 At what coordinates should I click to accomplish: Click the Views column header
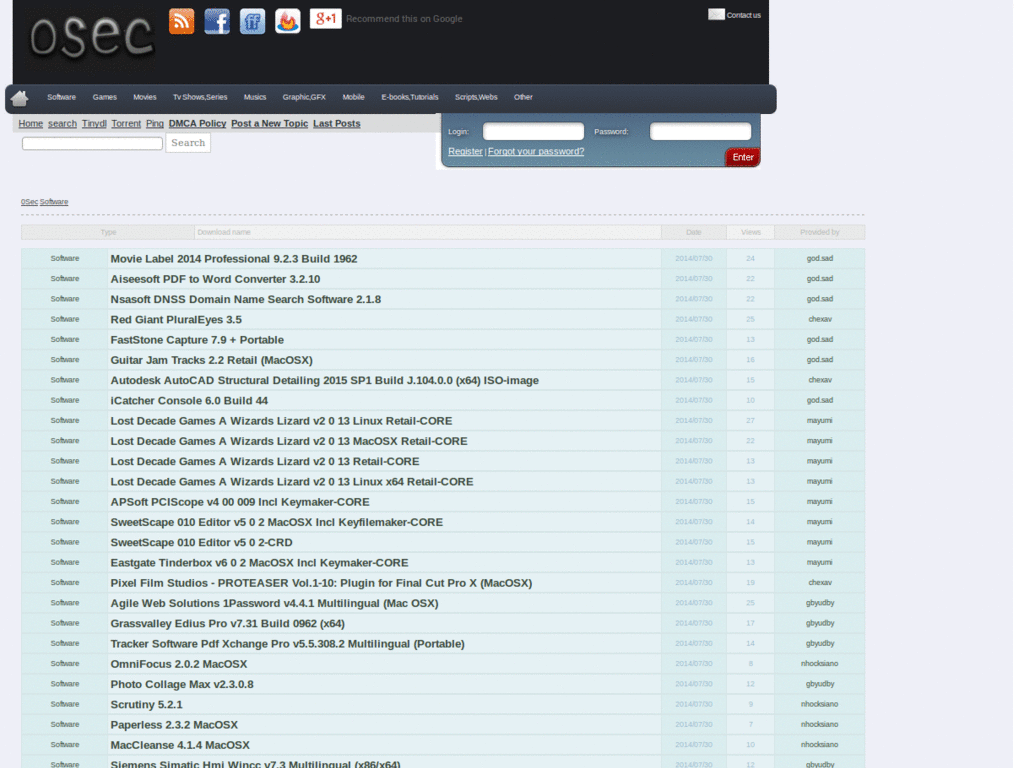750,232
